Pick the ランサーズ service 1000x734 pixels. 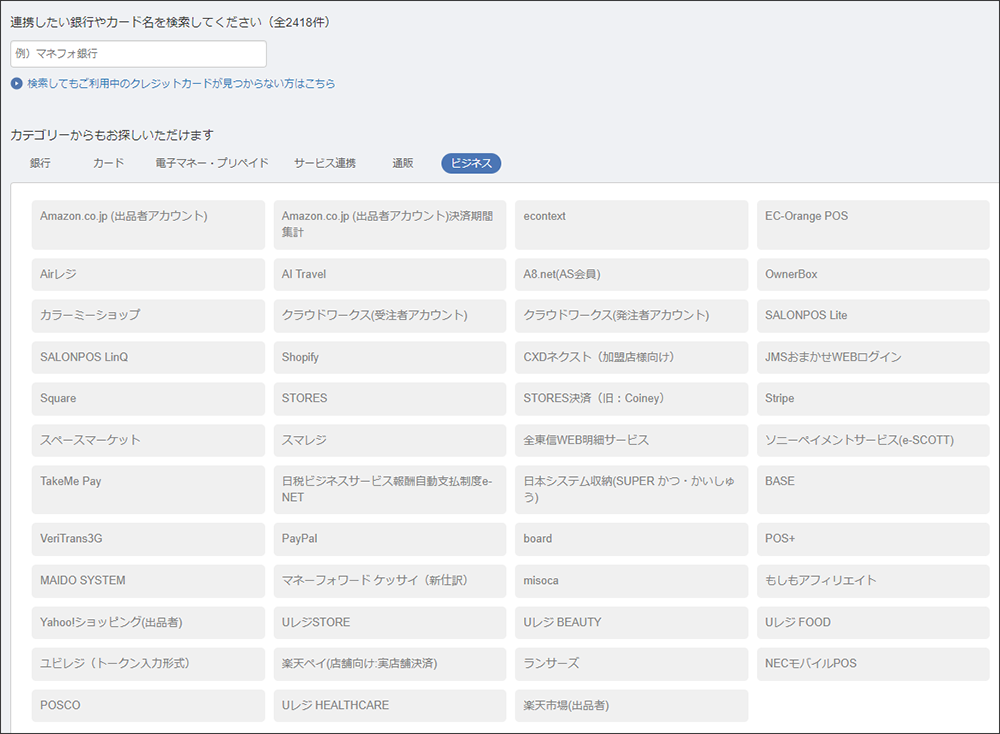pyautogui.click(x=631, y=664)
